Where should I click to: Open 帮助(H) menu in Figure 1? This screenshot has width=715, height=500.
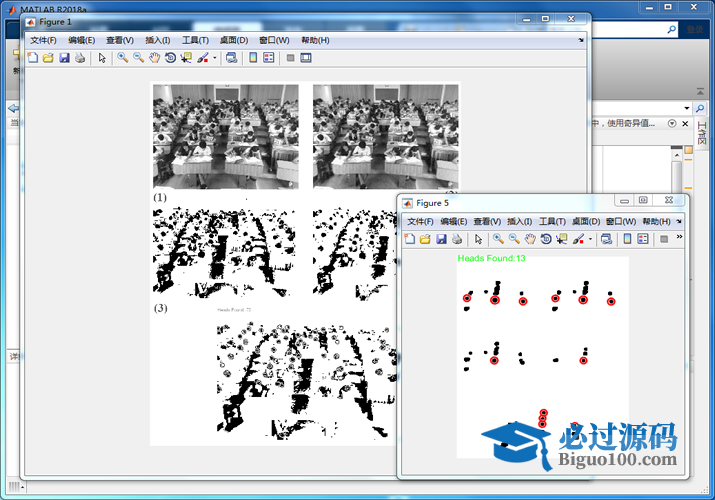click(315, 40)
